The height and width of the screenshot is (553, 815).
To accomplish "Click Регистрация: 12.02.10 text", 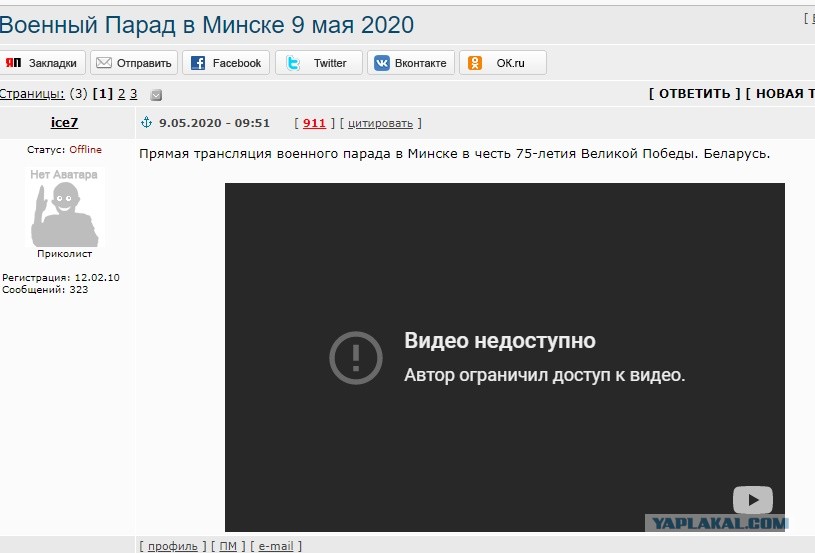I will [61, 278].
